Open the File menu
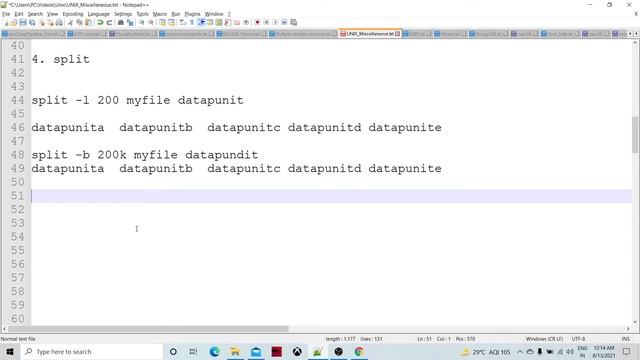Image resolution: width=640 pixels, height=360 pixels. pos(6,14)
